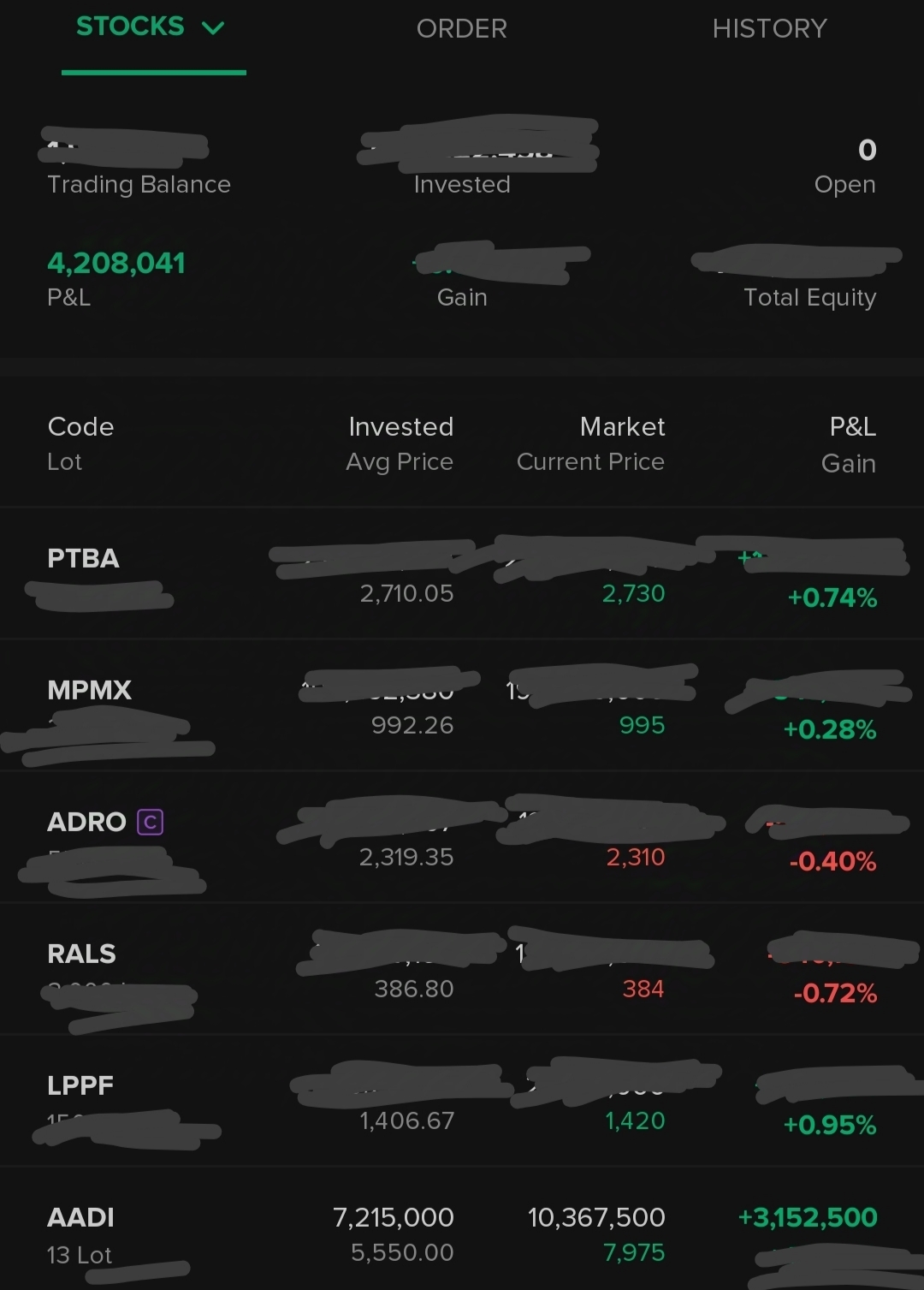
Task: Open the PTBA stock row
Action: (83, 559)
